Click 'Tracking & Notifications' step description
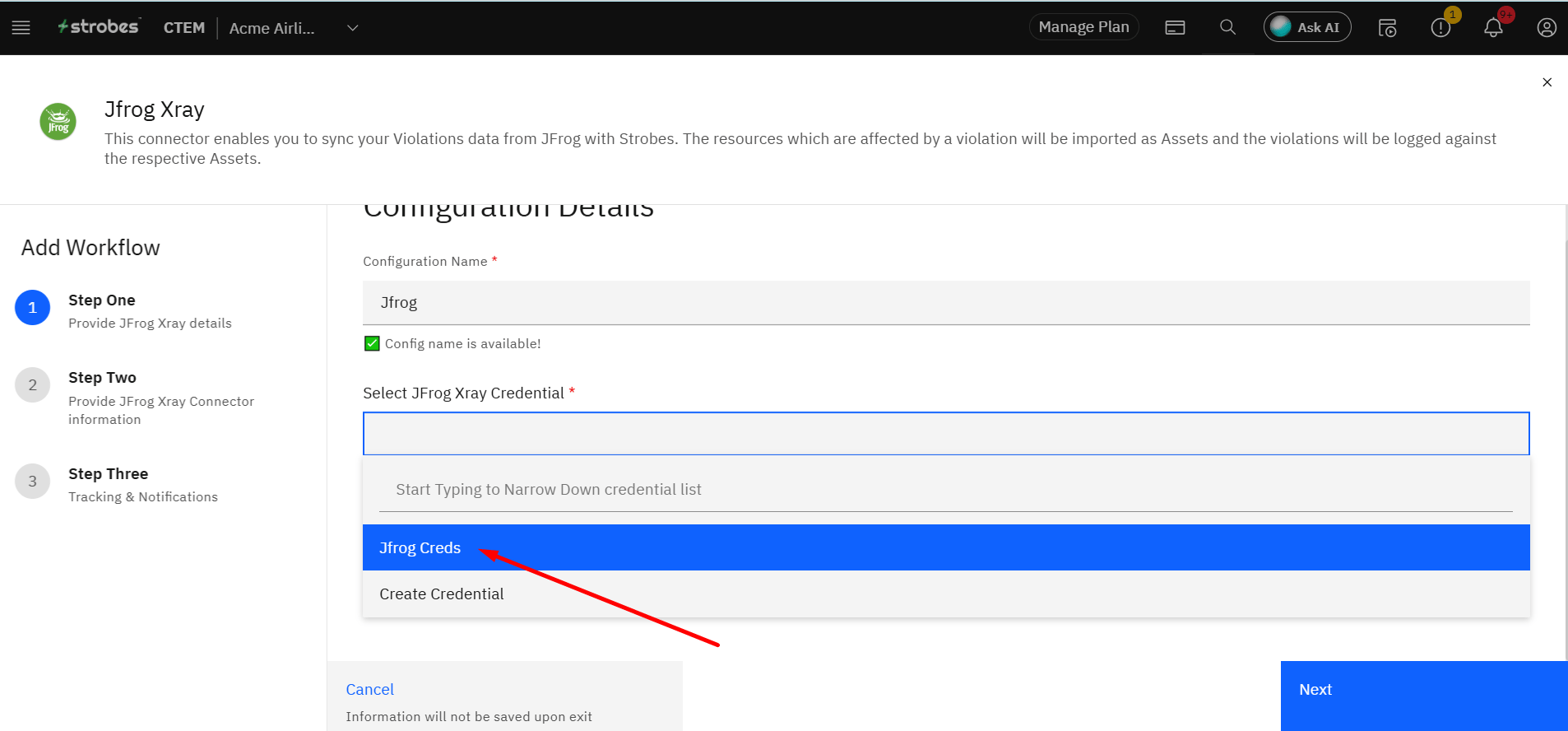The height and width of the screenshot is (731, 1568). coord(143,497)
